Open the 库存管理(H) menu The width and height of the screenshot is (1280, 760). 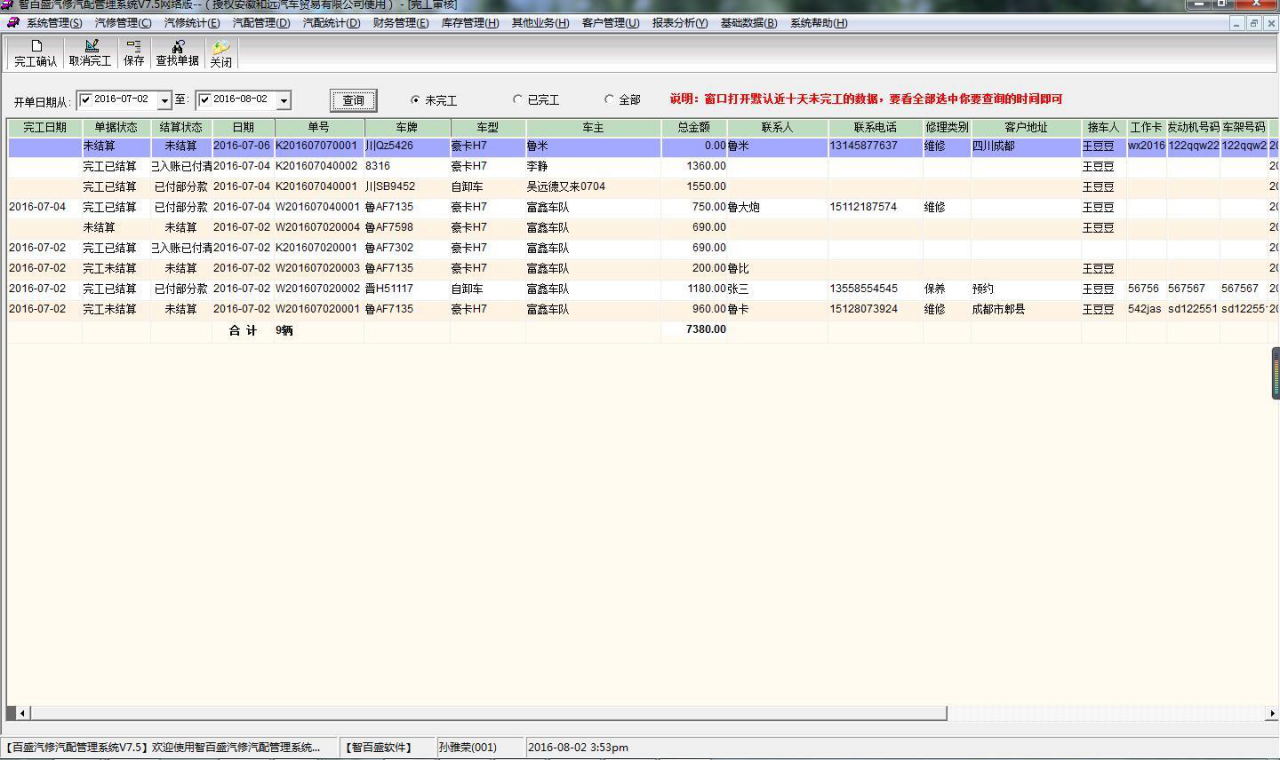[x=470, y=23]
